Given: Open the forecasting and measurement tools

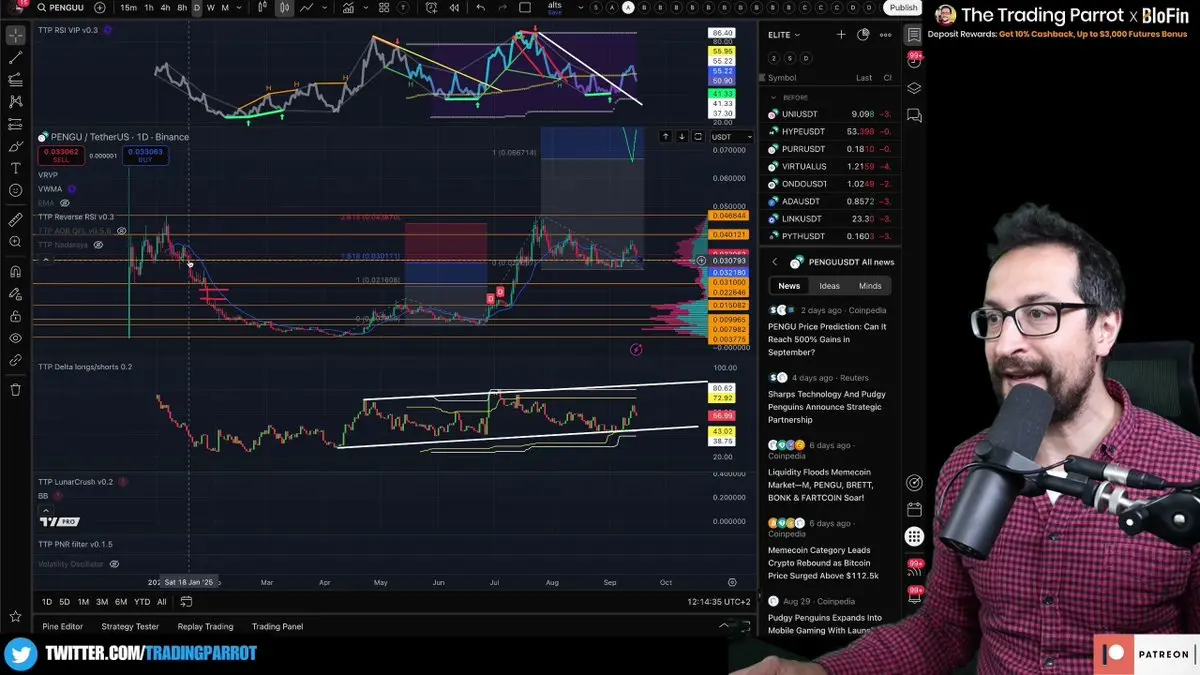Looking at the screenshot, I should [x=15, y=124].
